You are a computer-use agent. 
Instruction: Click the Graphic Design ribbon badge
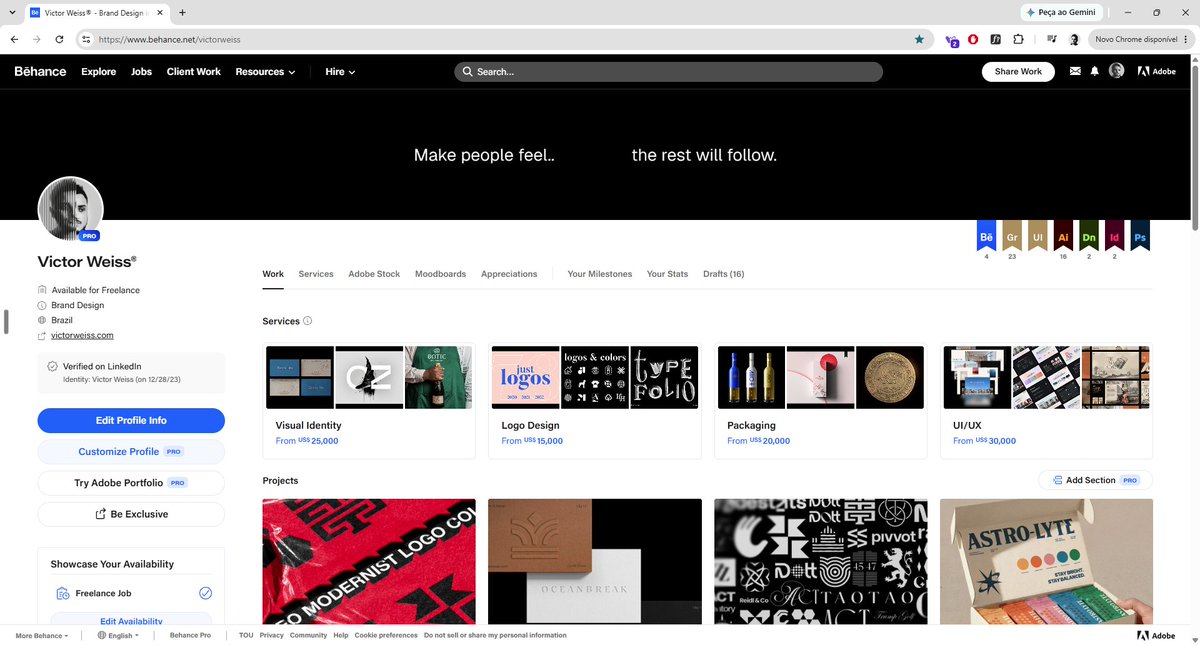pos(1012,235)
